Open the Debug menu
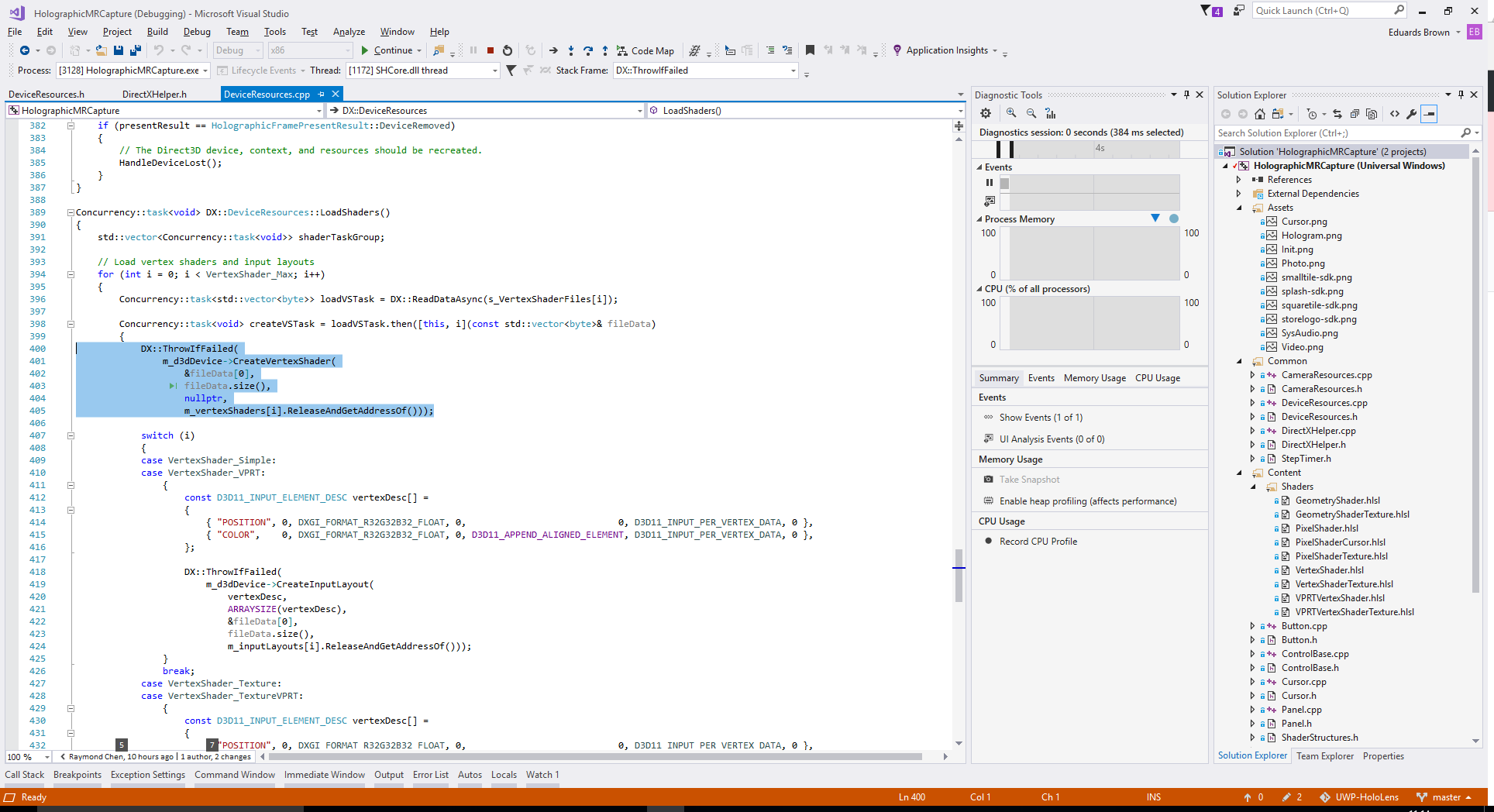Screen dimensions: 1494x812 (x=196, y=32)
